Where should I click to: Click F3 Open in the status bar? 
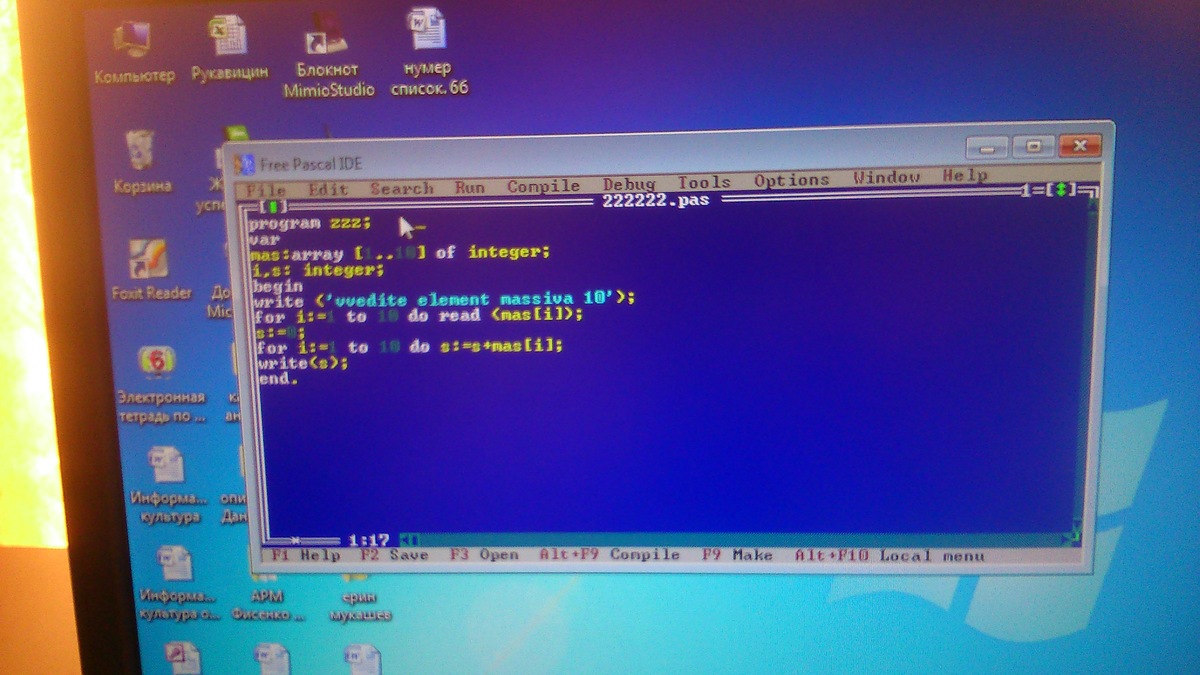(x=484, y=555)
